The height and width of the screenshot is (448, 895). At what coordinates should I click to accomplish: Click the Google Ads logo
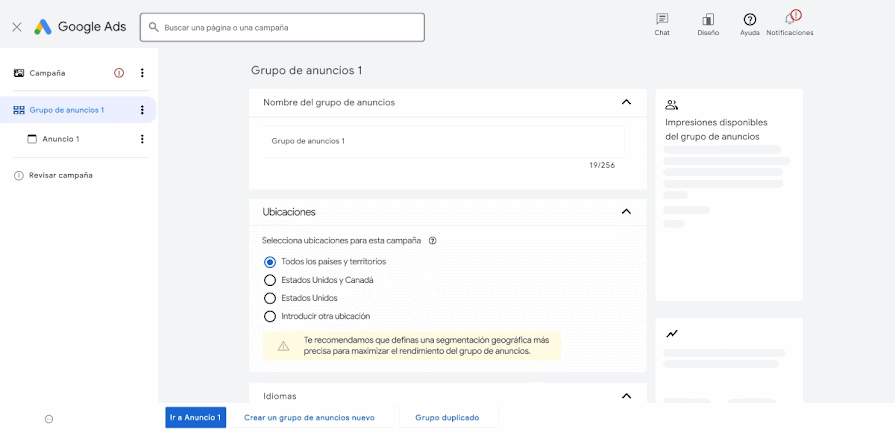pyautogui.click(x=80, y=27)
